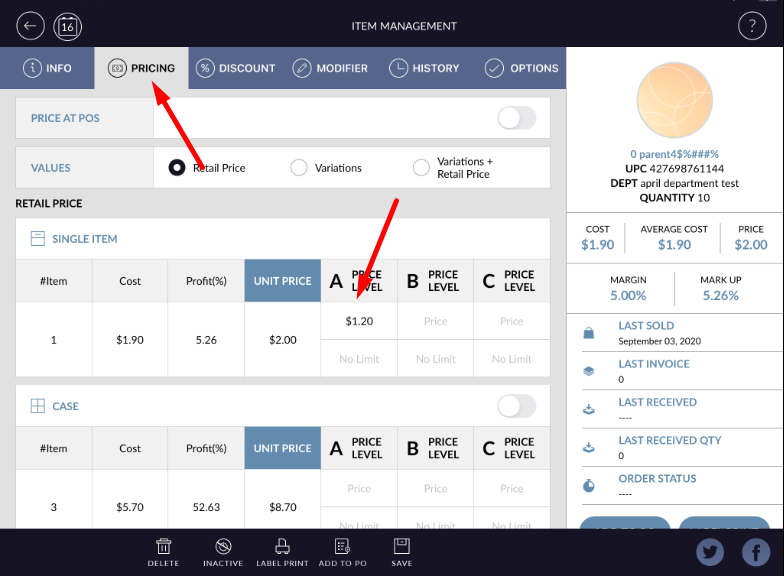Click the item image thumbnail

click(675, 103)
